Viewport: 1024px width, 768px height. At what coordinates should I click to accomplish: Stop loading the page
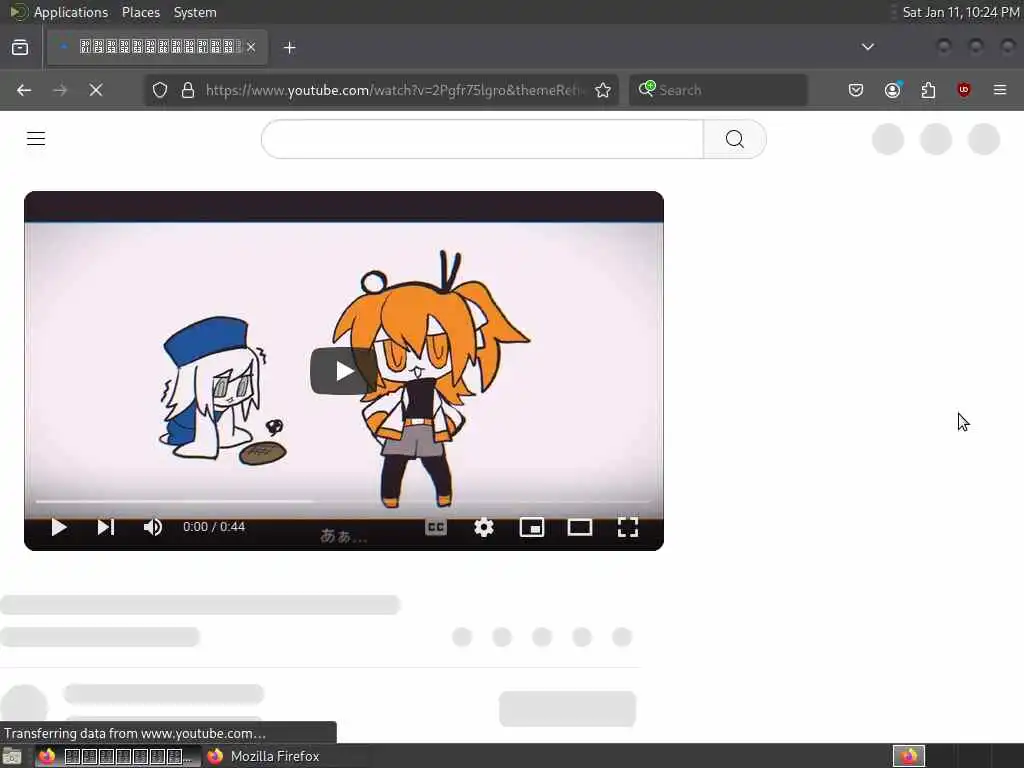click(x=96, y=90)
